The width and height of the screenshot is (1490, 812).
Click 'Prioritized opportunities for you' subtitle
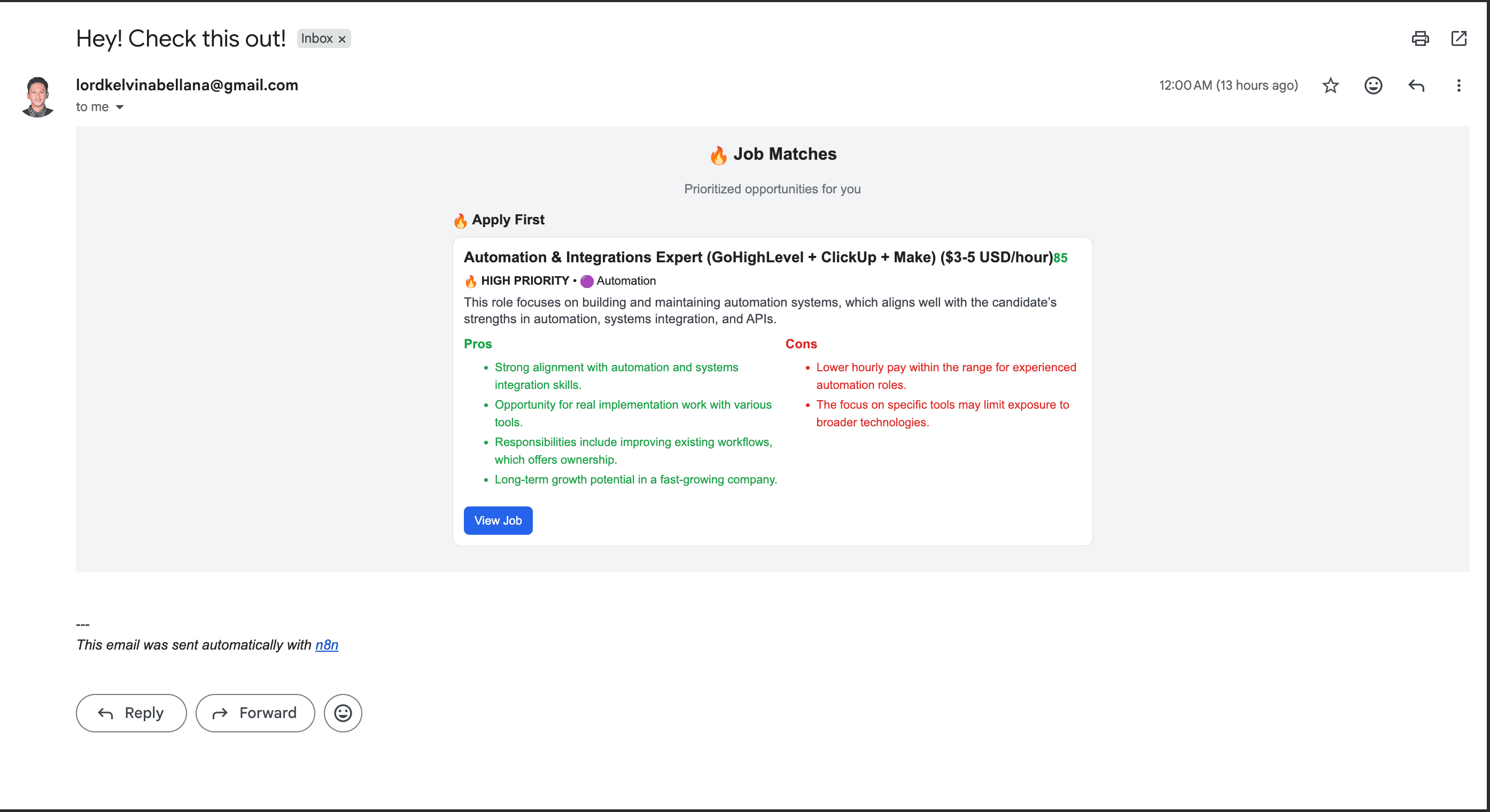click(772, 189)
